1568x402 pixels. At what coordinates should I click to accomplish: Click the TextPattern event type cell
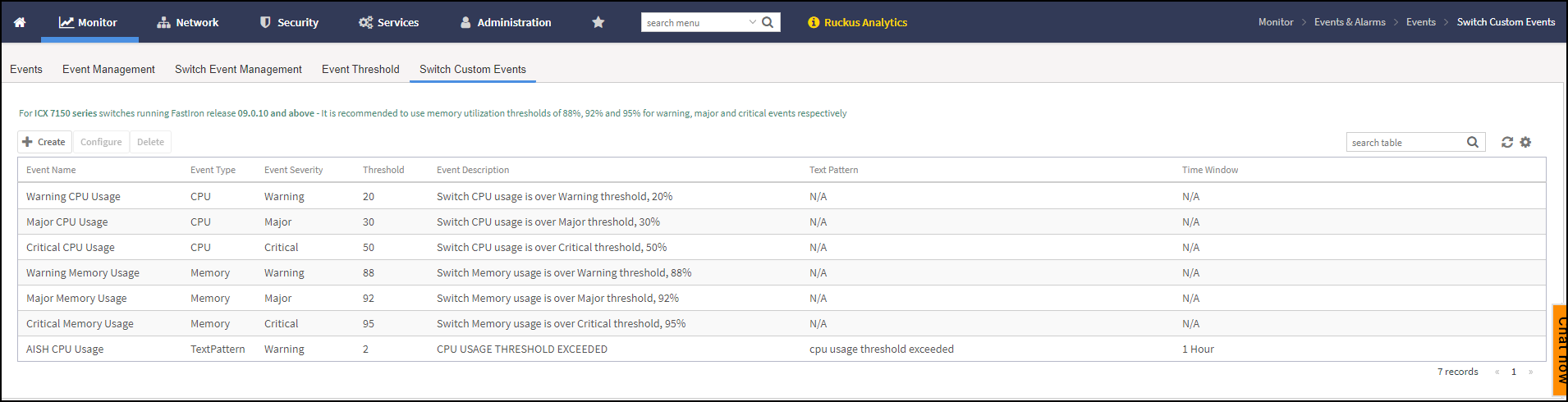point(218,349)
